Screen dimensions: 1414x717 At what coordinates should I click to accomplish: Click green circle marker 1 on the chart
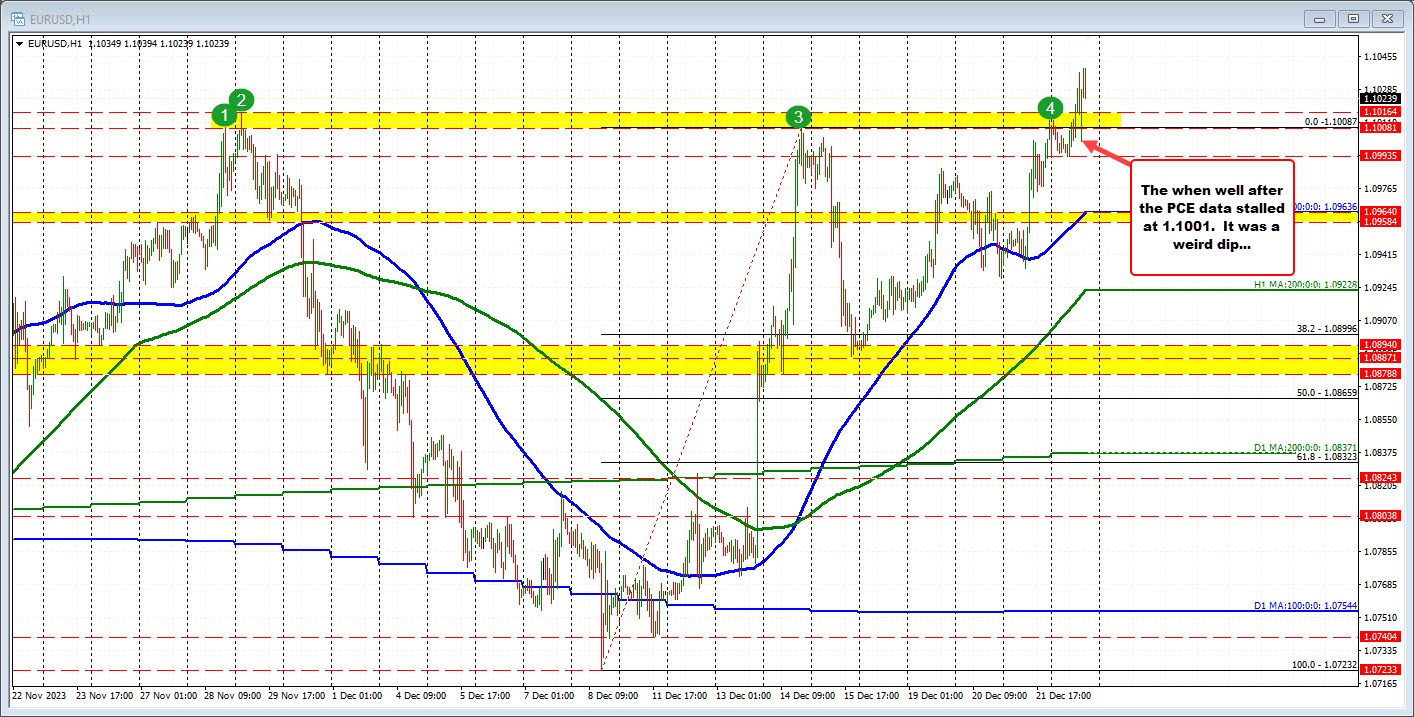coord(224,115)
